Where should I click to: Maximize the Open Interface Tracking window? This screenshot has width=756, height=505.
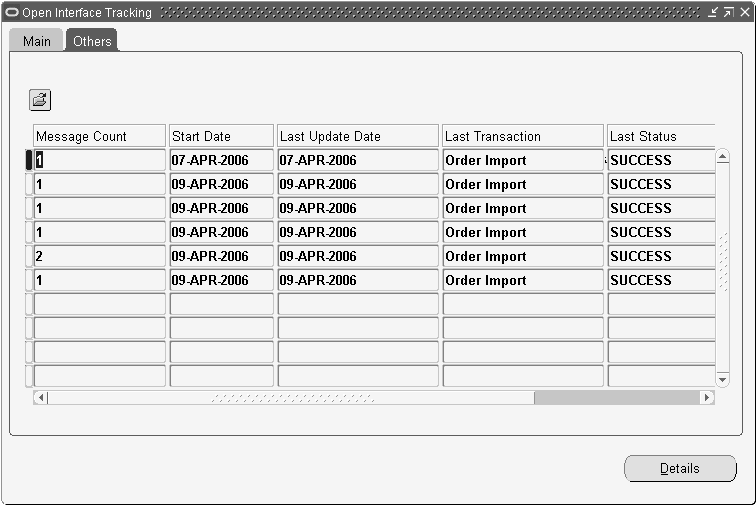[x=729, y=12]
